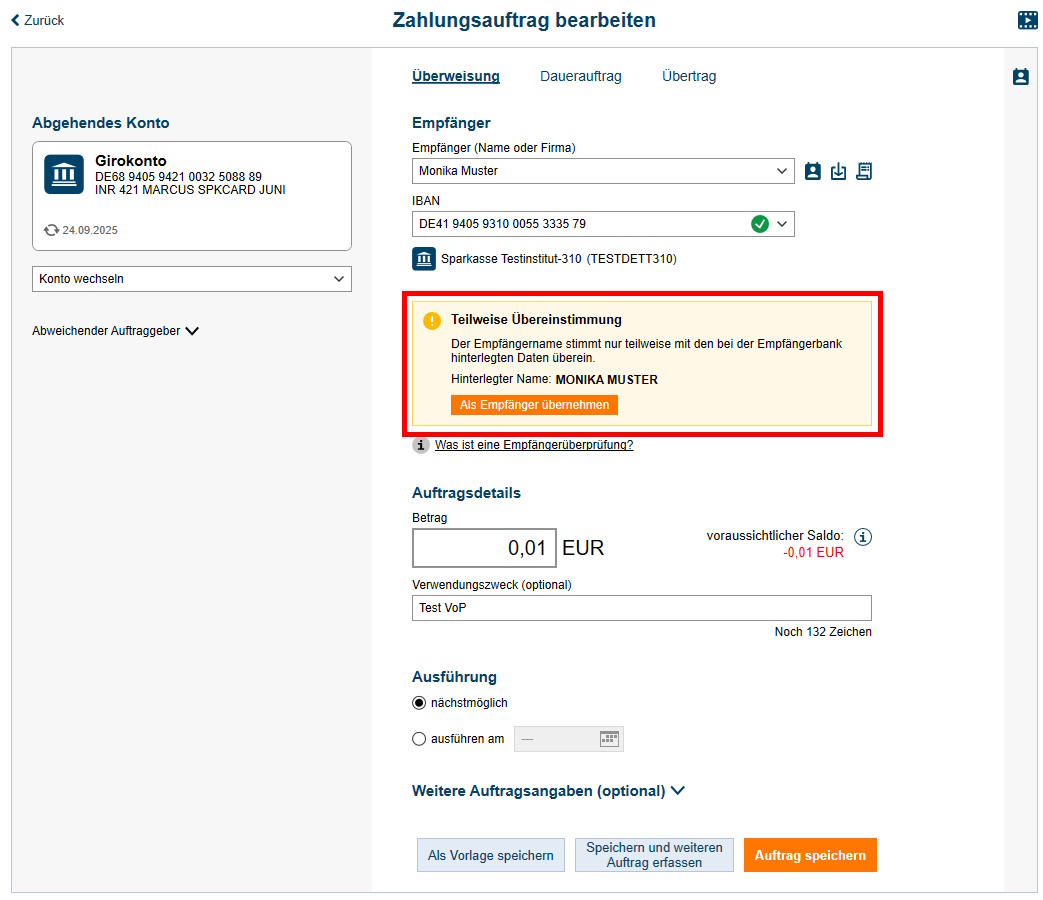
Task: Open the address book icon beside Empfänger
Action: coord(813,171)
